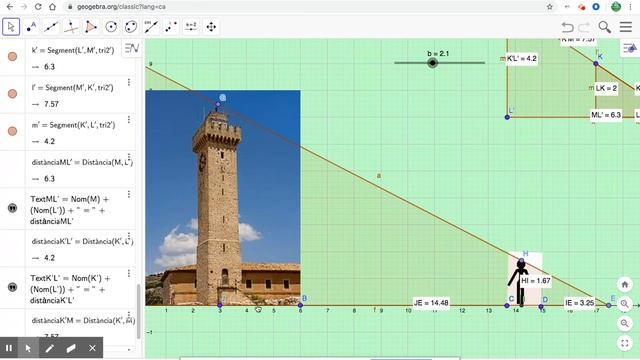
Task: Select the Move Graphics View tool
Action: 211,27
